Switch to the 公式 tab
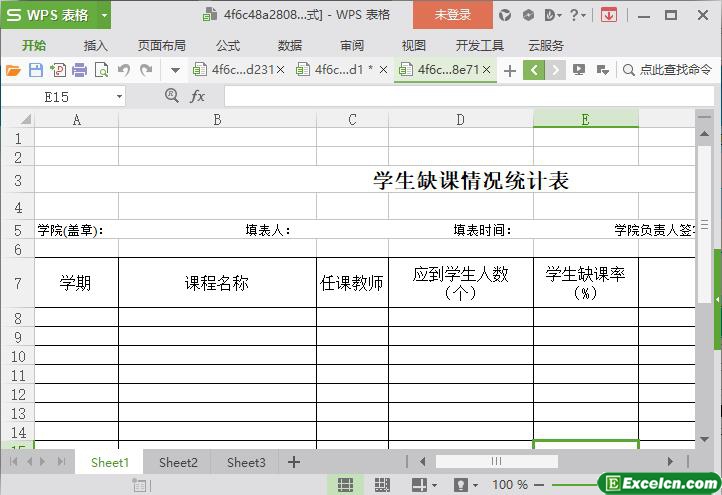 (x=228, y=46)
